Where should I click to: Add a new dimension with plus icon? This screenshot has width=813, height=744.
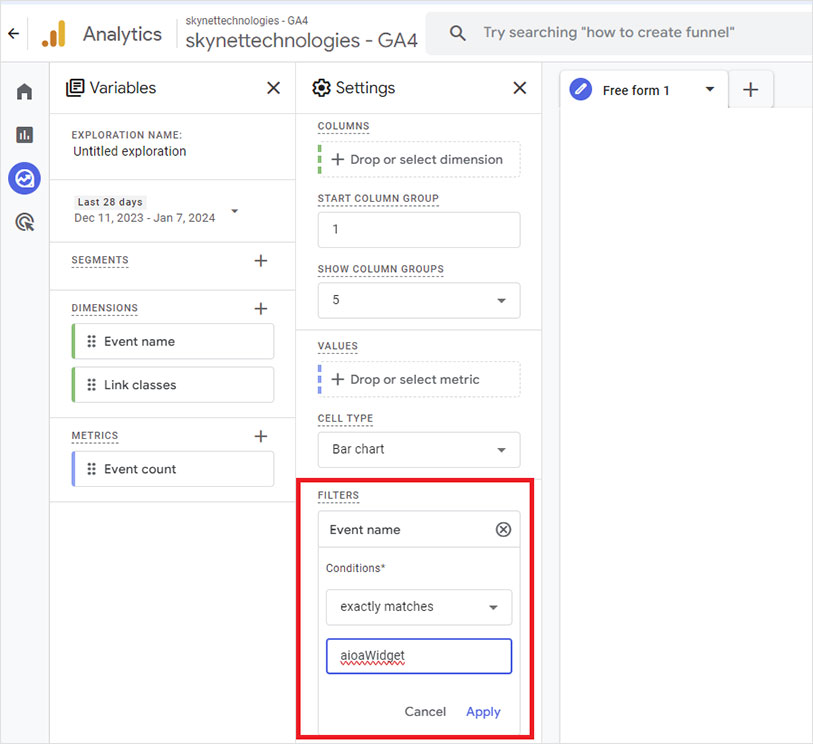(x=261, y=309)
